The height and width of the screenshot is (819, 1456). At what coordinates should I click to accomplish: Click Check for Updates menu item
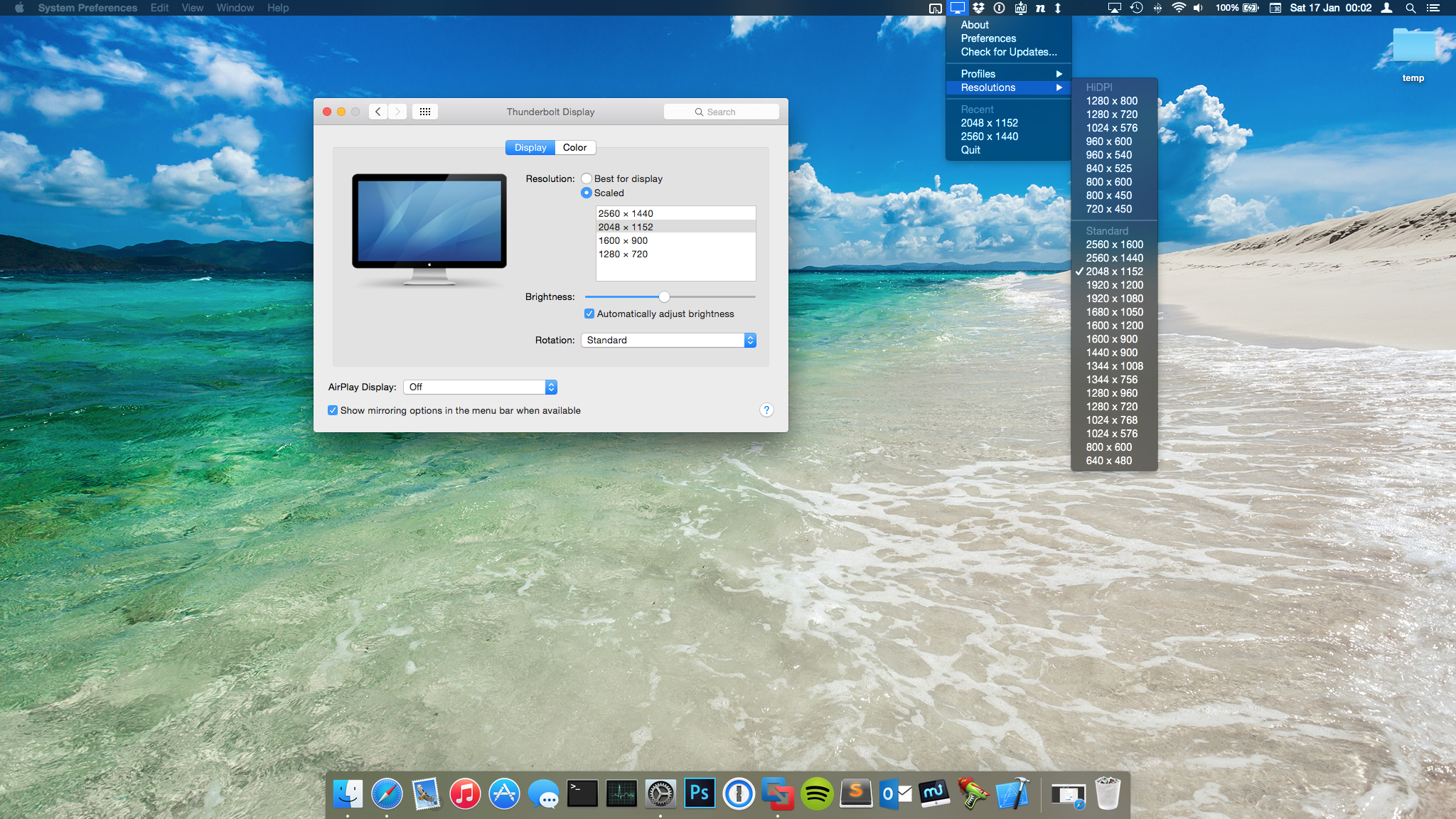[x=1008, y=52]
